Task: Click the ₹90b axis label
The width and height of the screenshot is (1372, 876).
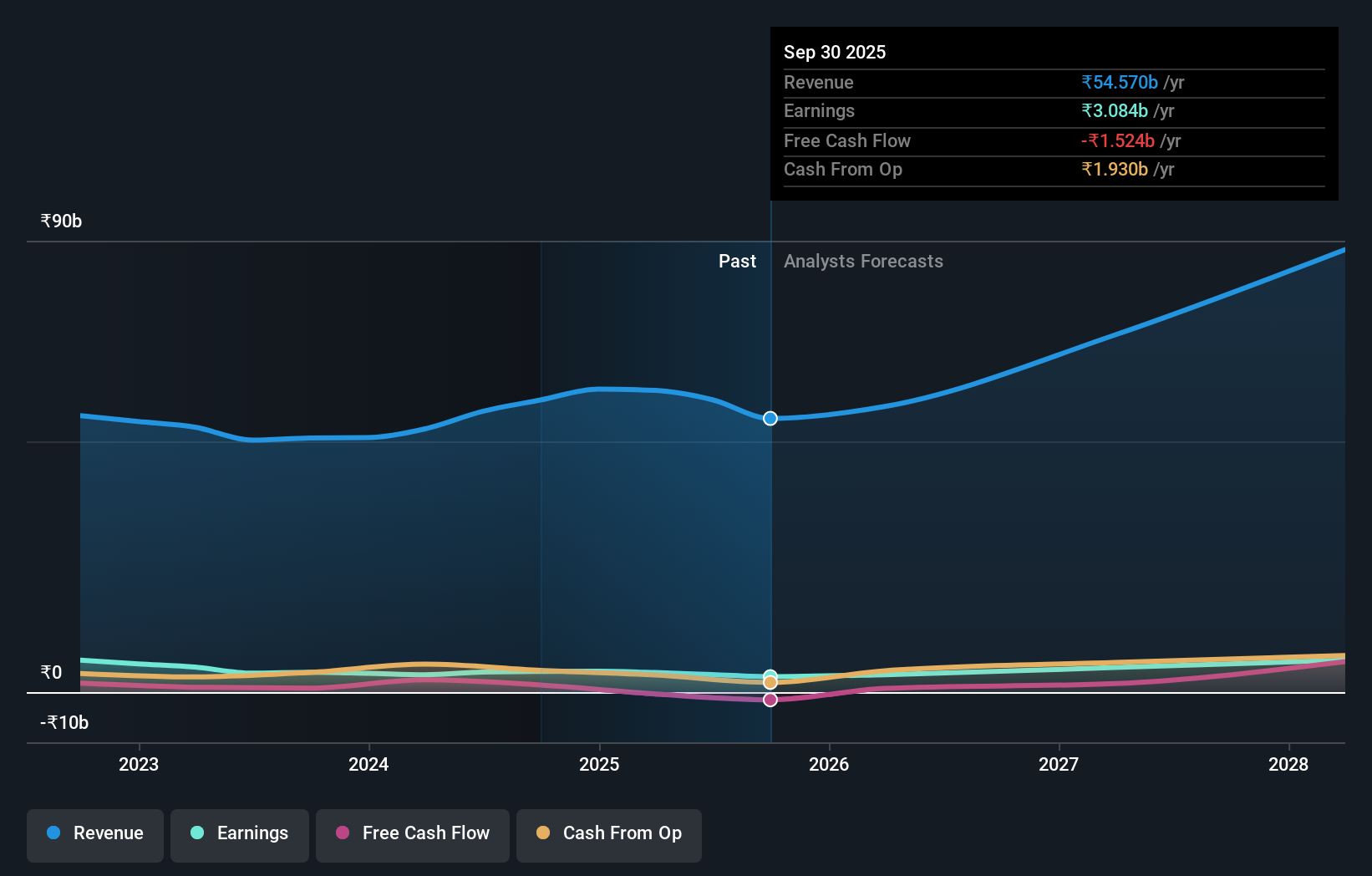Action: [60, 220]
